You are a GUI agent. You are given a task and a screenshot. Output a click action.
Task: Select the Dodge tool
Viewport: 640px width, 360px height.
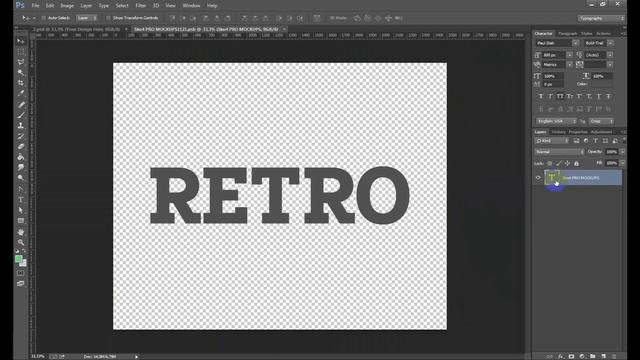click(21, 178)
